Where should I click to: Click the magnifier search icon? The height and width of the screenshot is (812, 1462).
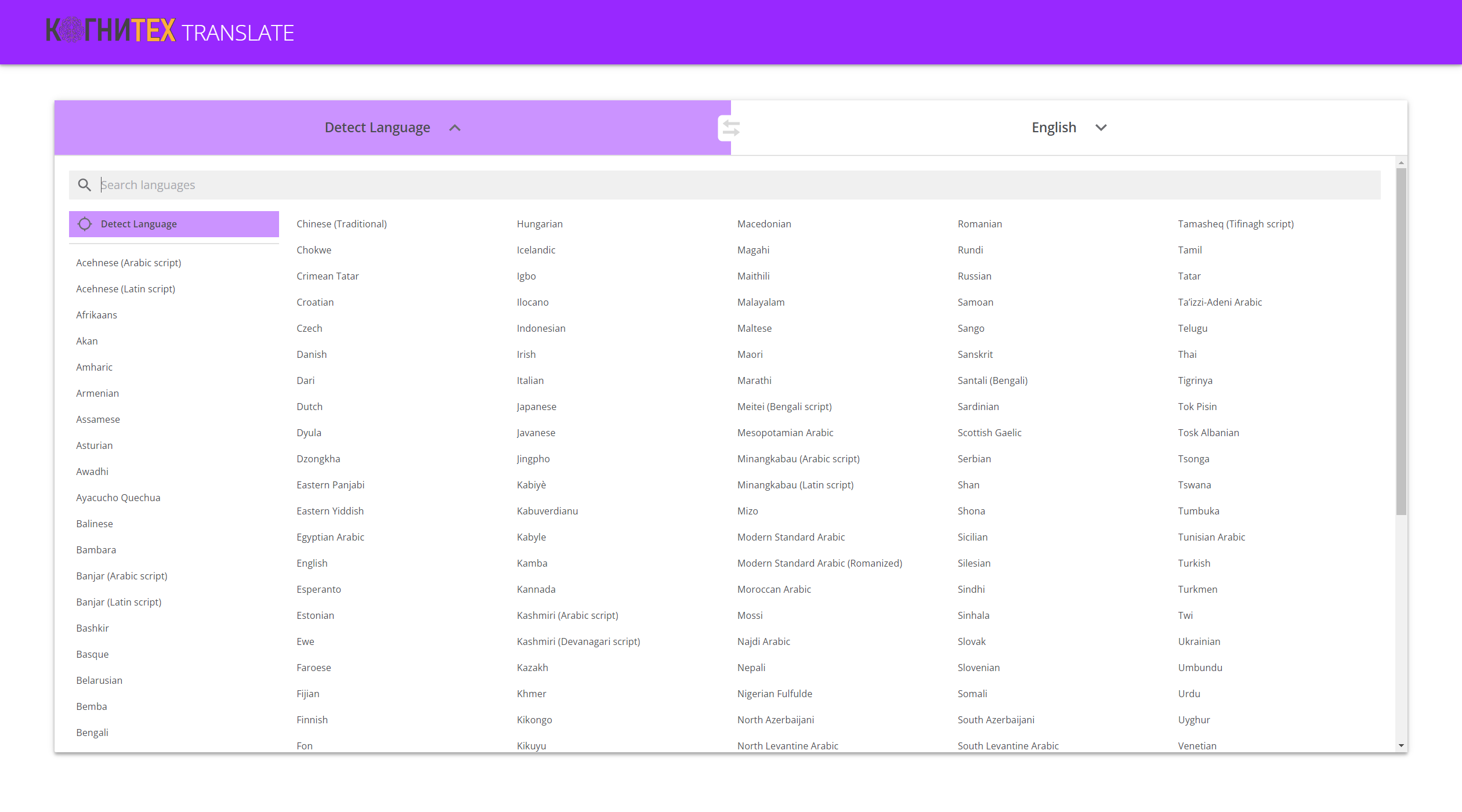pyautogui.click(x=85, y=185)
